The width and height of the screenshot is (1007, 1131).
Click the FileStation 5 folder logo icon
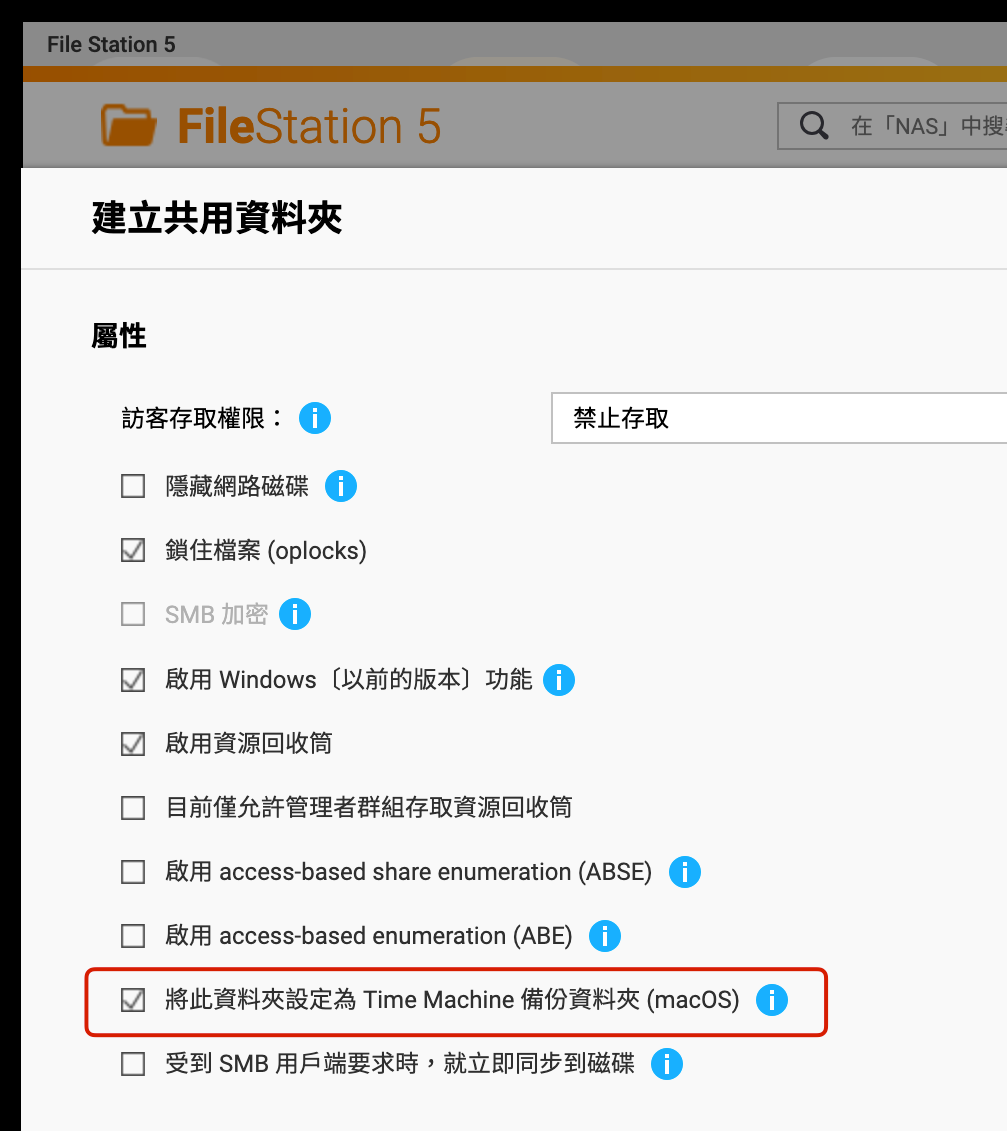[129, 126]
